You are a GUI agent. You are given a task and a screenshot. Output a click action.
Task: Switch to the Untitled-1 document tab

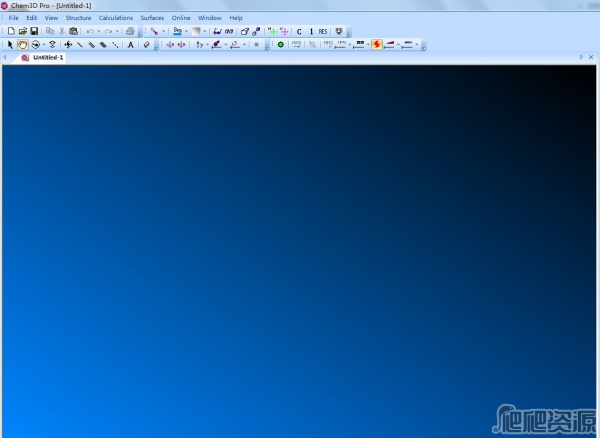(47, 58)
